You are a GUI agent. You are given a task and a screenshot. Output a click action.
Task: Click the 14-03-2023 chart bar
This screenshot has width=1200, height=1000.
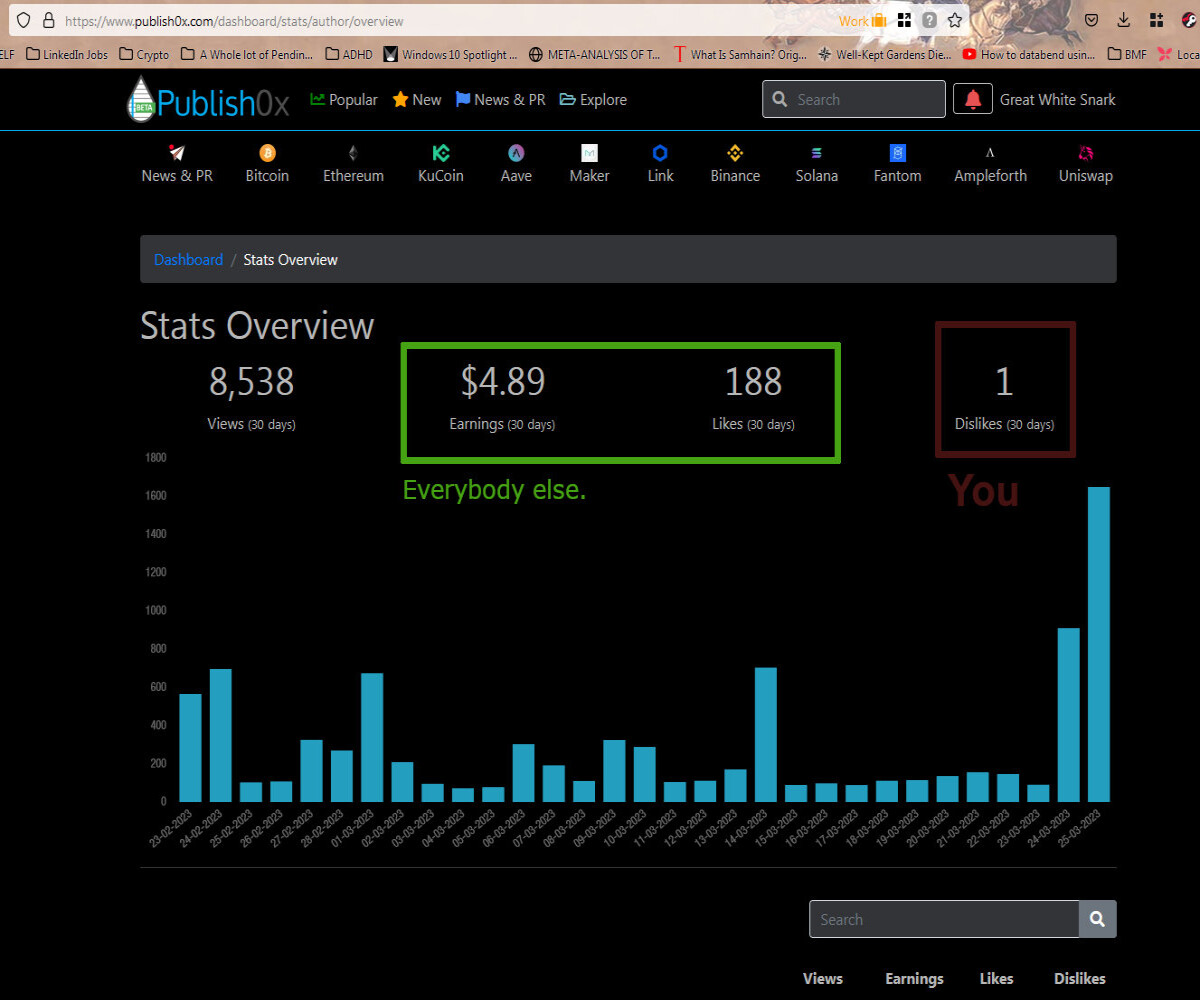click(x=765, y=734)
